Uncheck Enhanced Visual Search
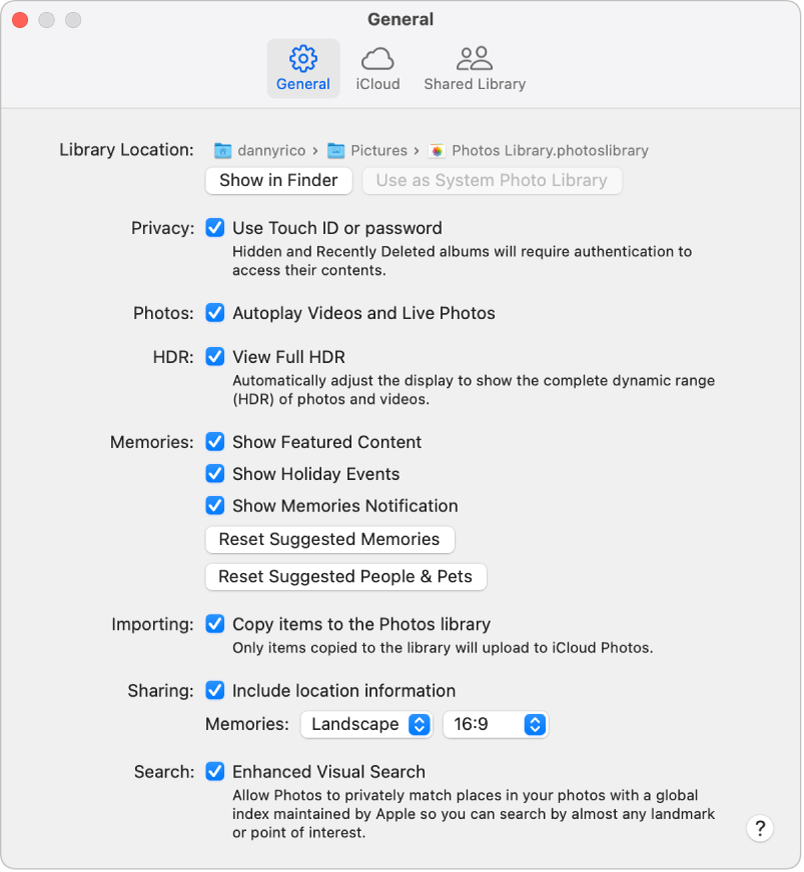The width and height of the screenshot is (804, 872). [215, 772]
